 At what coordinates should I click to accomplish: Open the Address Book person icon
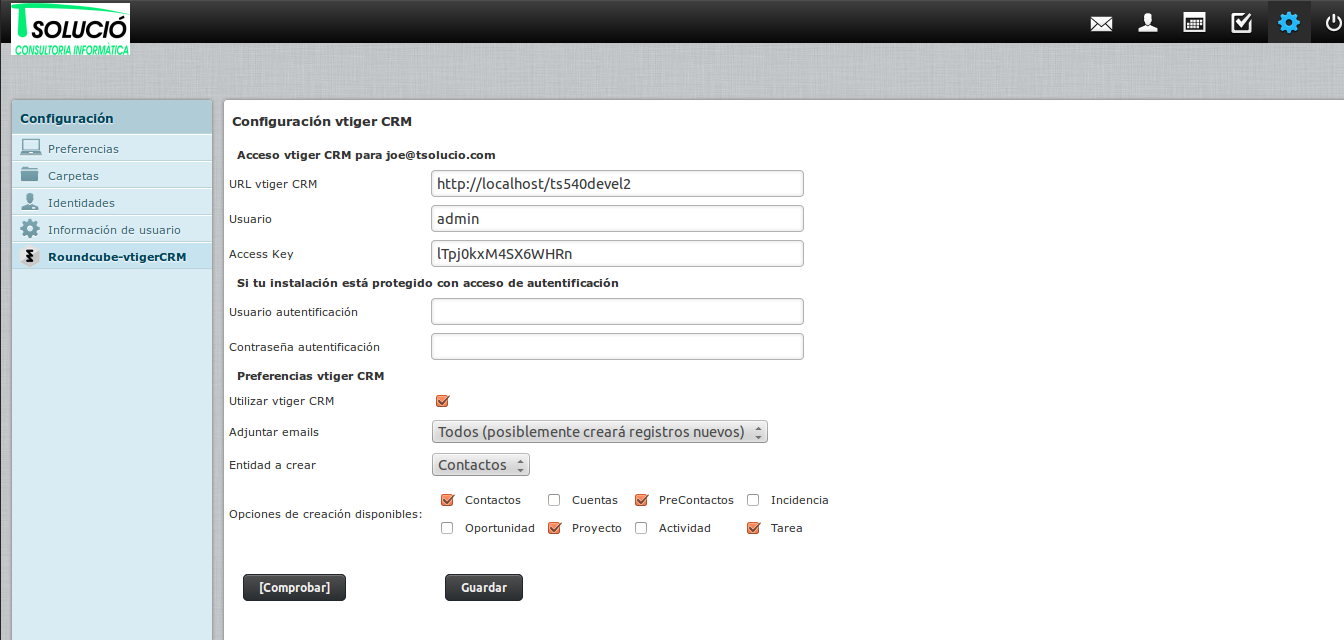click(1148, 23)
